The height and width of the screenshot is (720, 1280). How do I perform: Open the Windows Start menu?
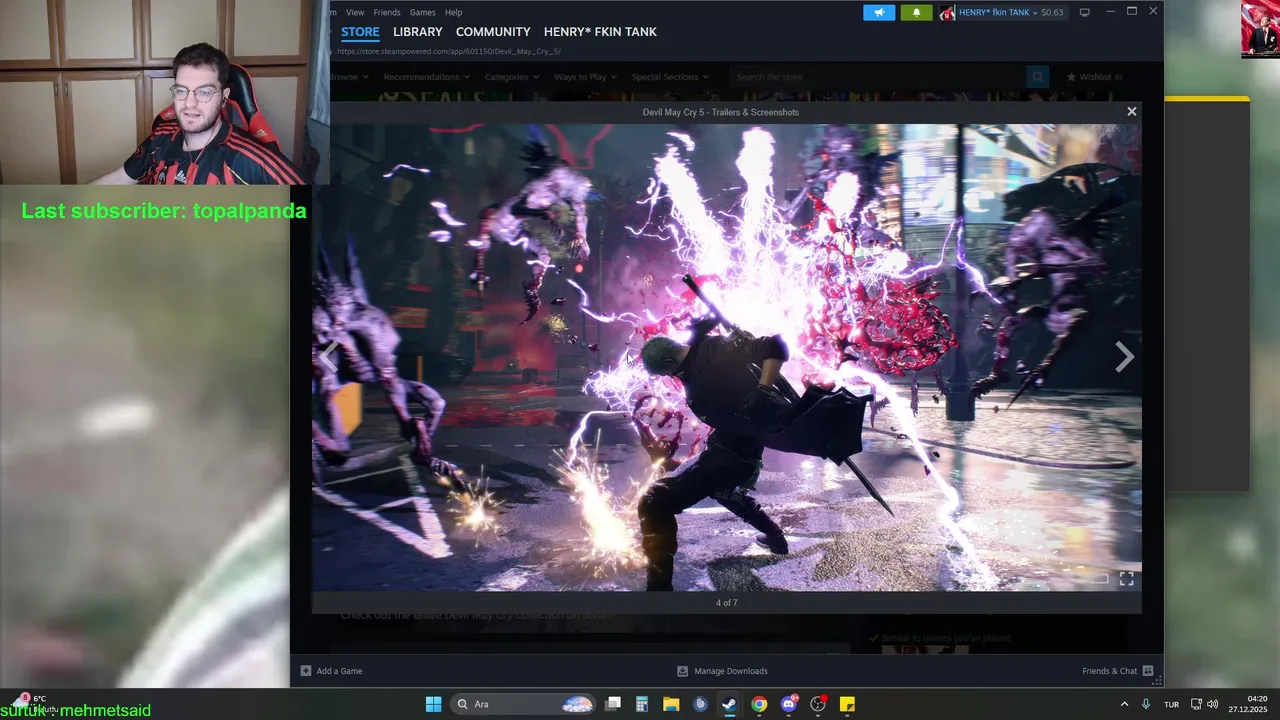[433, 704]
